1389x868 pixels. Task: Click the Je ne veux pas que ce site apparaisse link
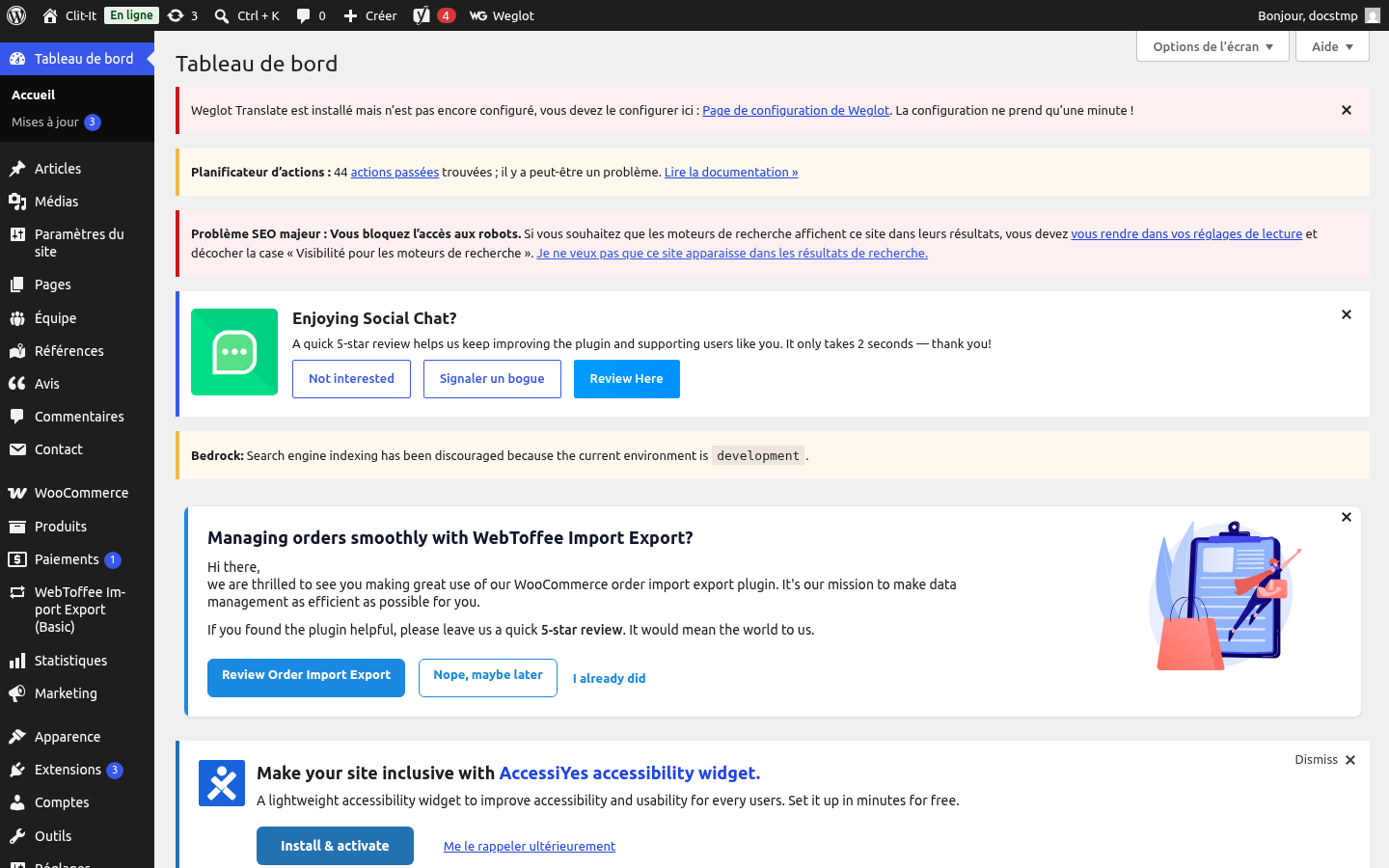pyautogui.click(x=732, y=253)
